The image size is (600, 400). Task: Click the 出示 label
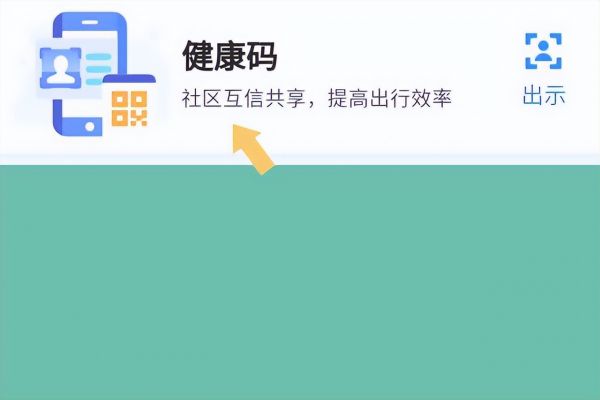tap(544, 95)
